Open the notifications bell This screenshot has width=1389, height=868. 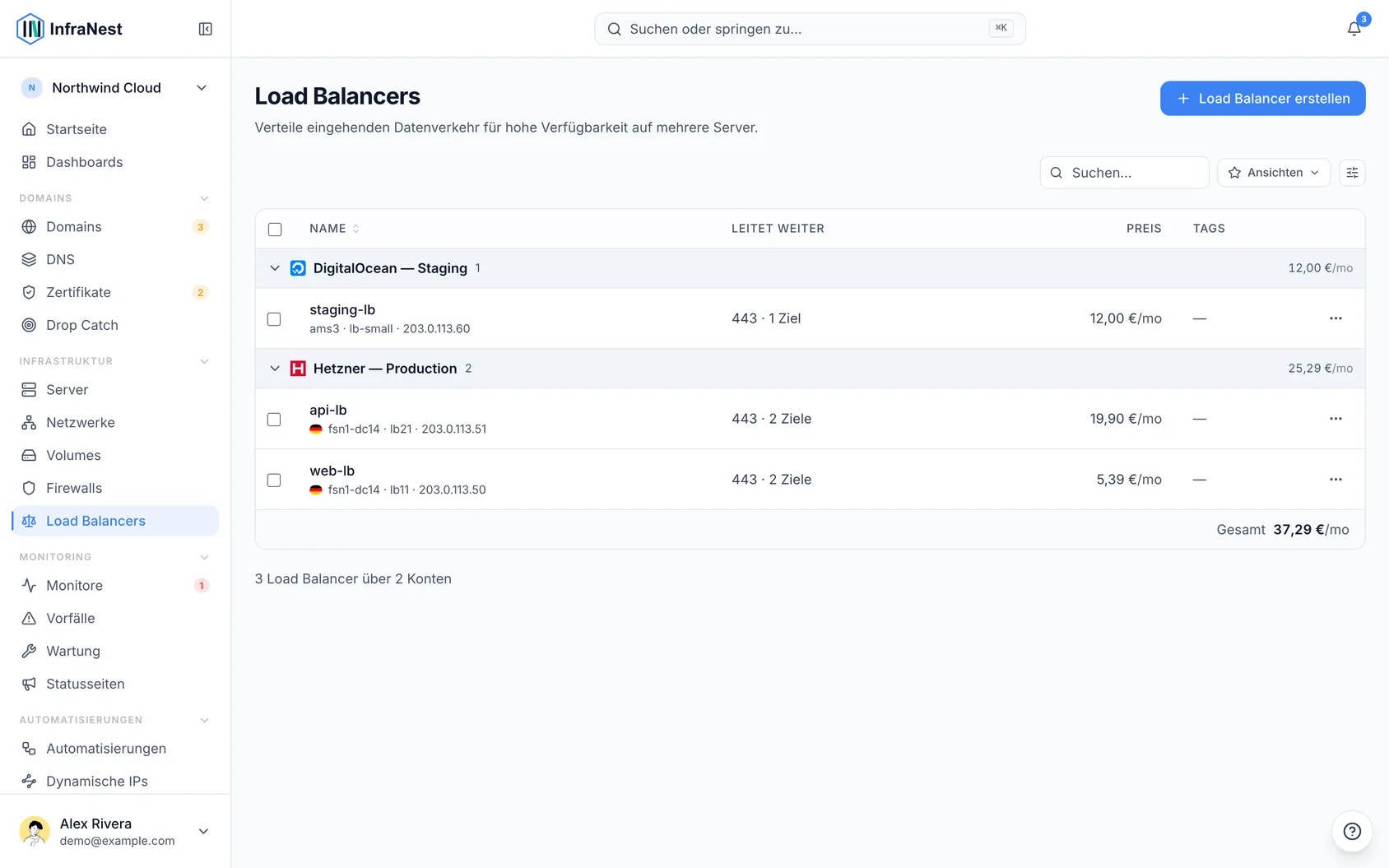(x=1354, y=29)
